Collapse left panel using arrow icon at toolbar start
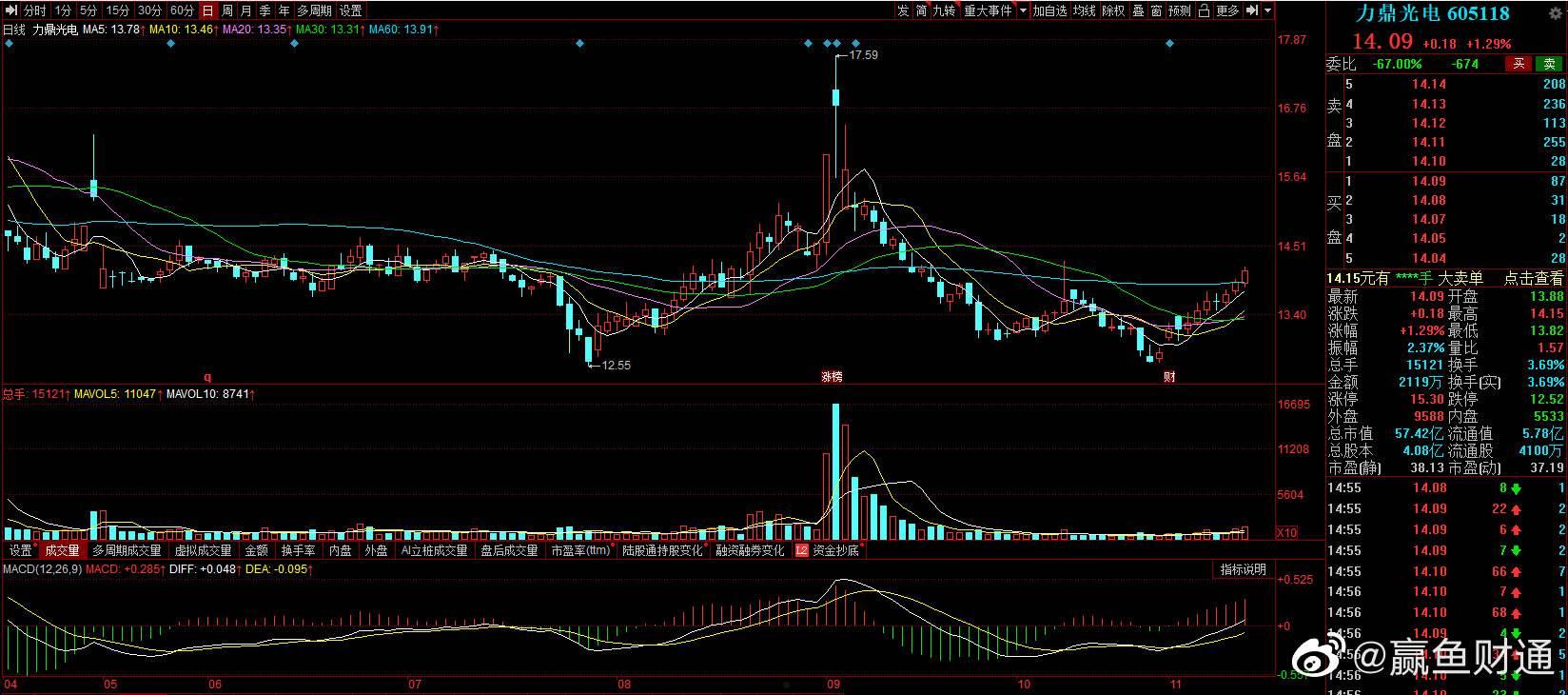 point(10,10)
